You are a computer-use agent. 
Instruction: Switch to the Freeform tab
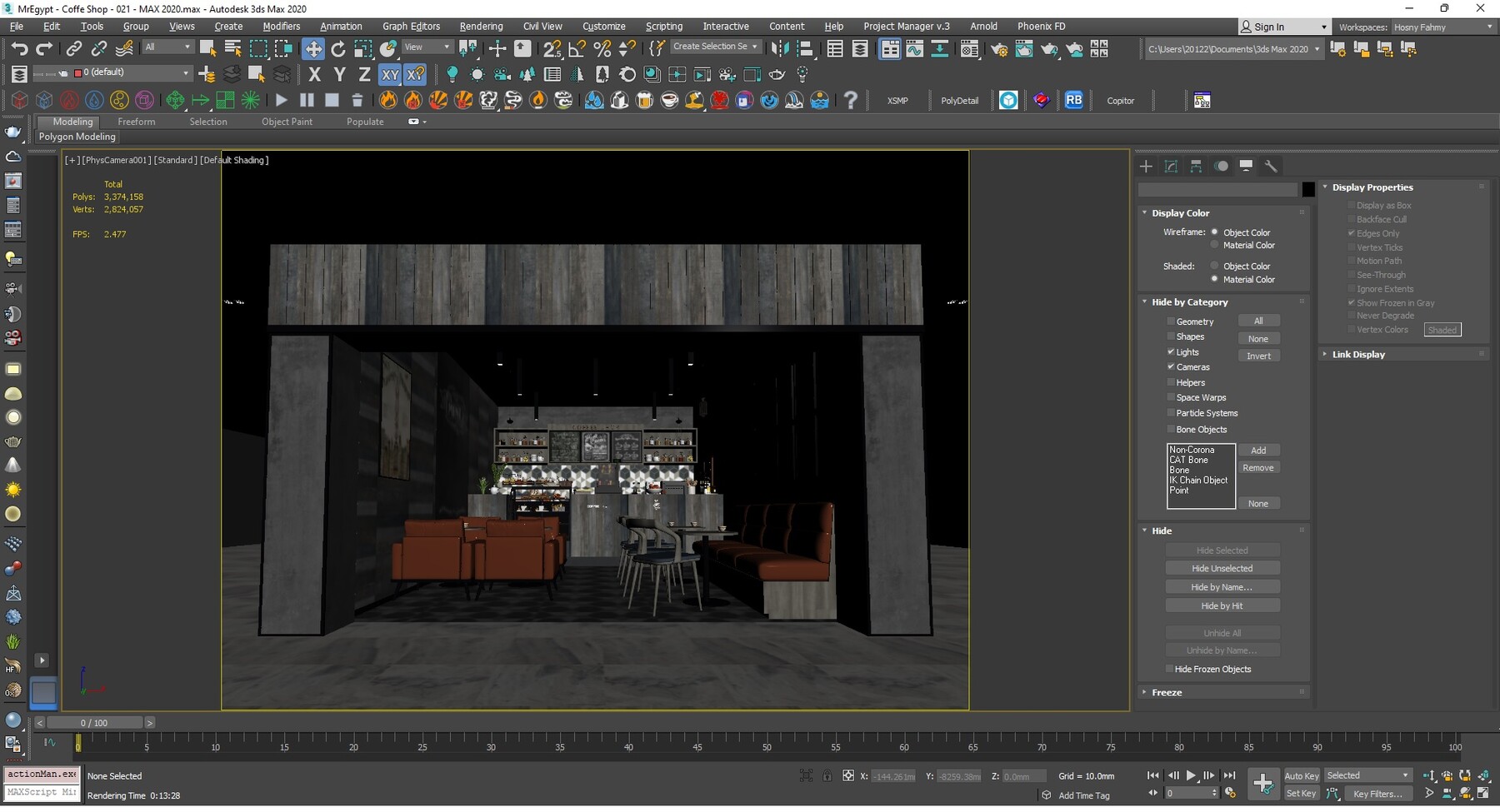pyautogui.click(x=137, y=122)
